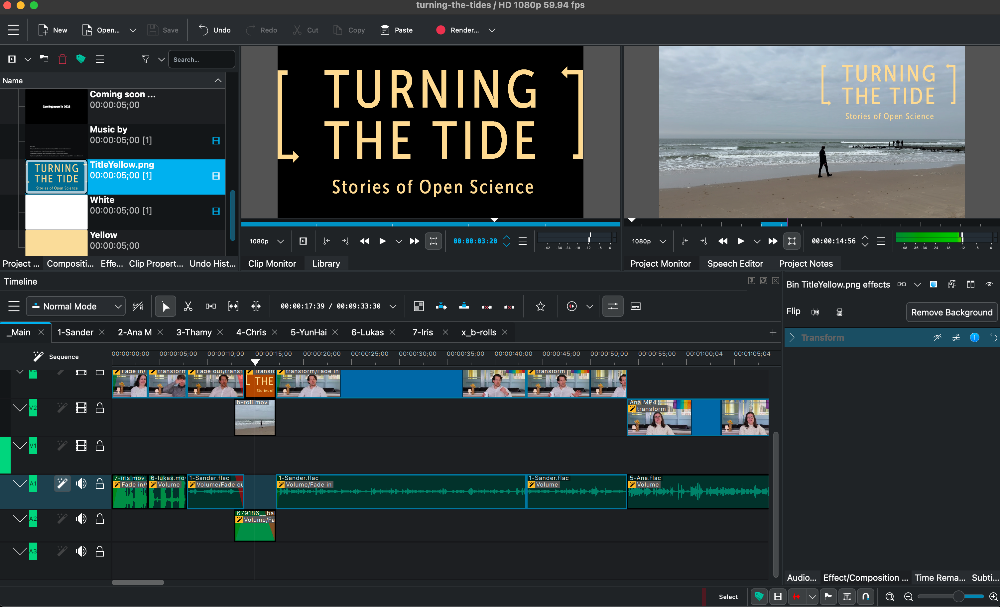Viewport: 1000px width, 607px height.
Task: Select the Razor scissors tool
Action: [188, 306]
